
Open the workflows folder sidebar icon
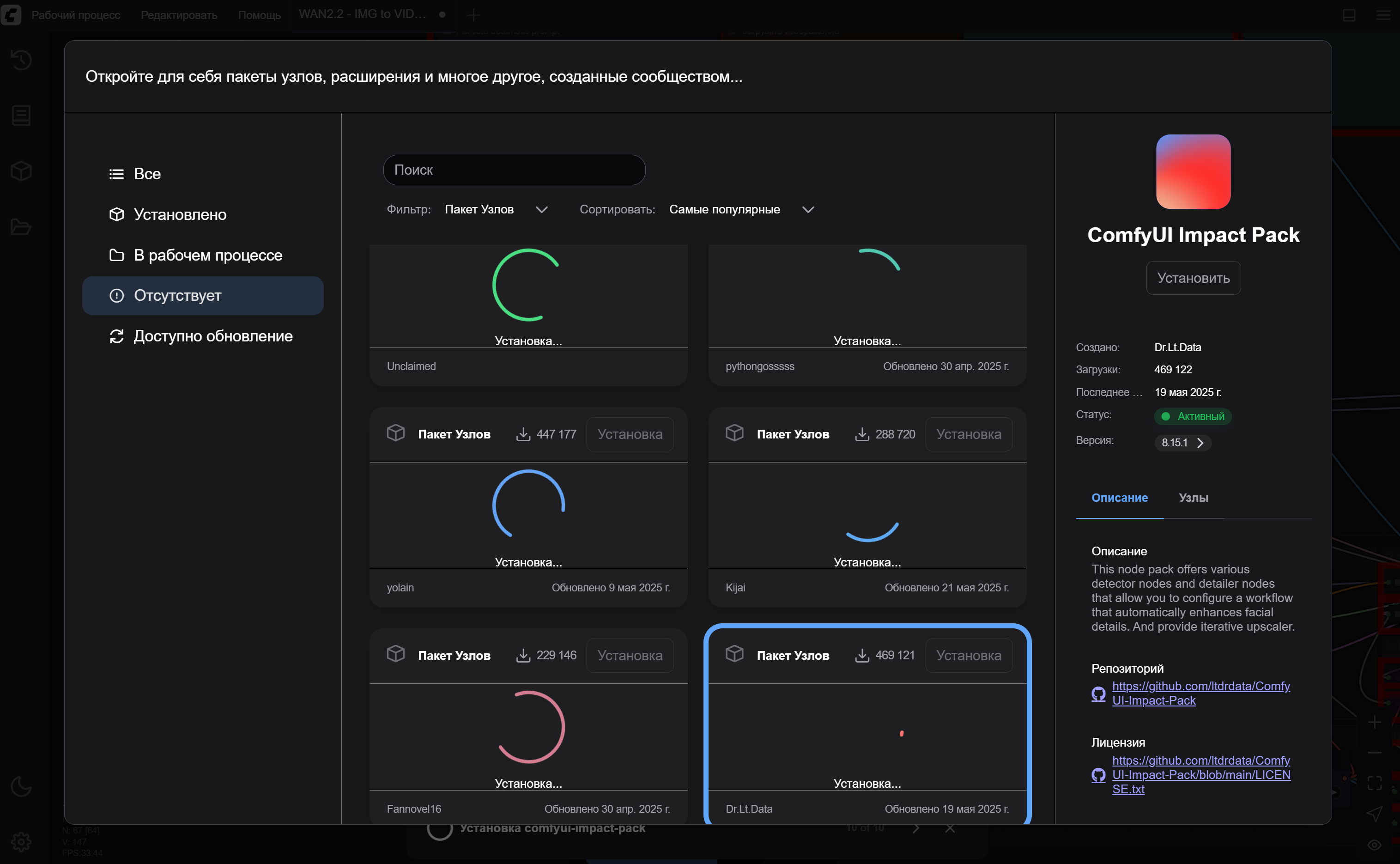(21, 227)
